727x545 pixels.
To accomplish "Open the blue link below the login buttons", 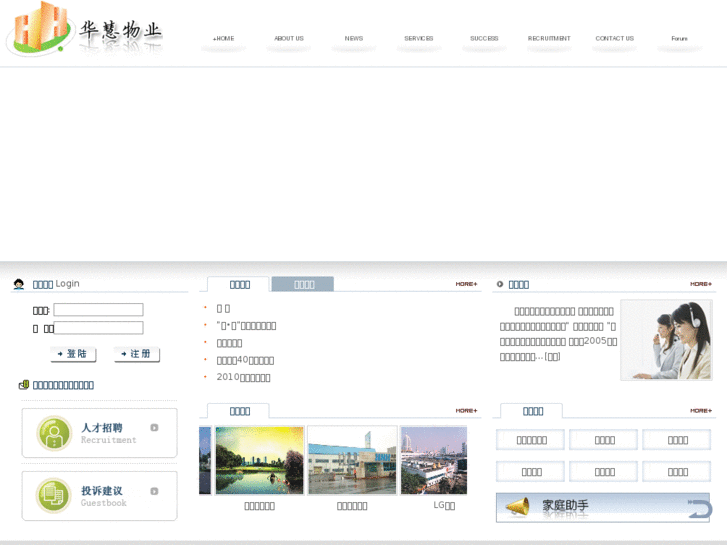I will (x=64, y=385).
